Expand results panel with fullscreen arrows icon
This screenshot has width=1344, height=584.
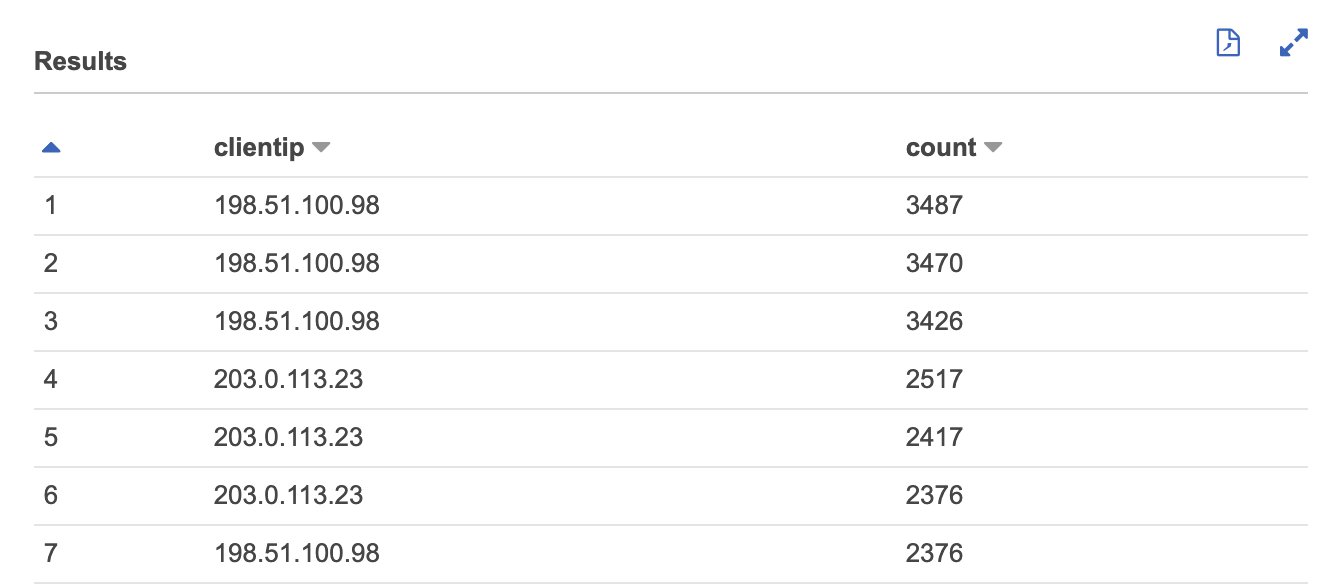coord(1294,43)
